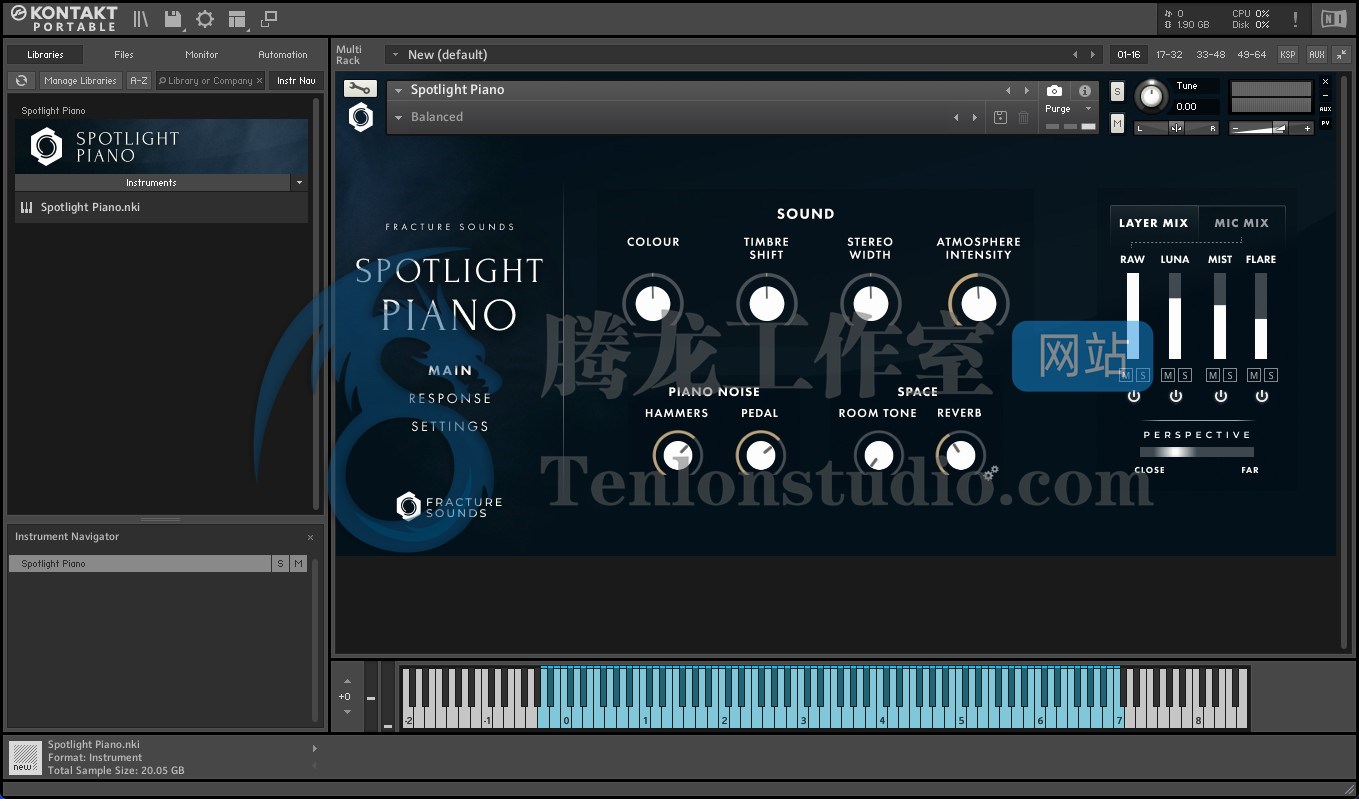Click the previous multi preset arrow
Viewport: 1359px width, 799px height.
coord(1075,55)
